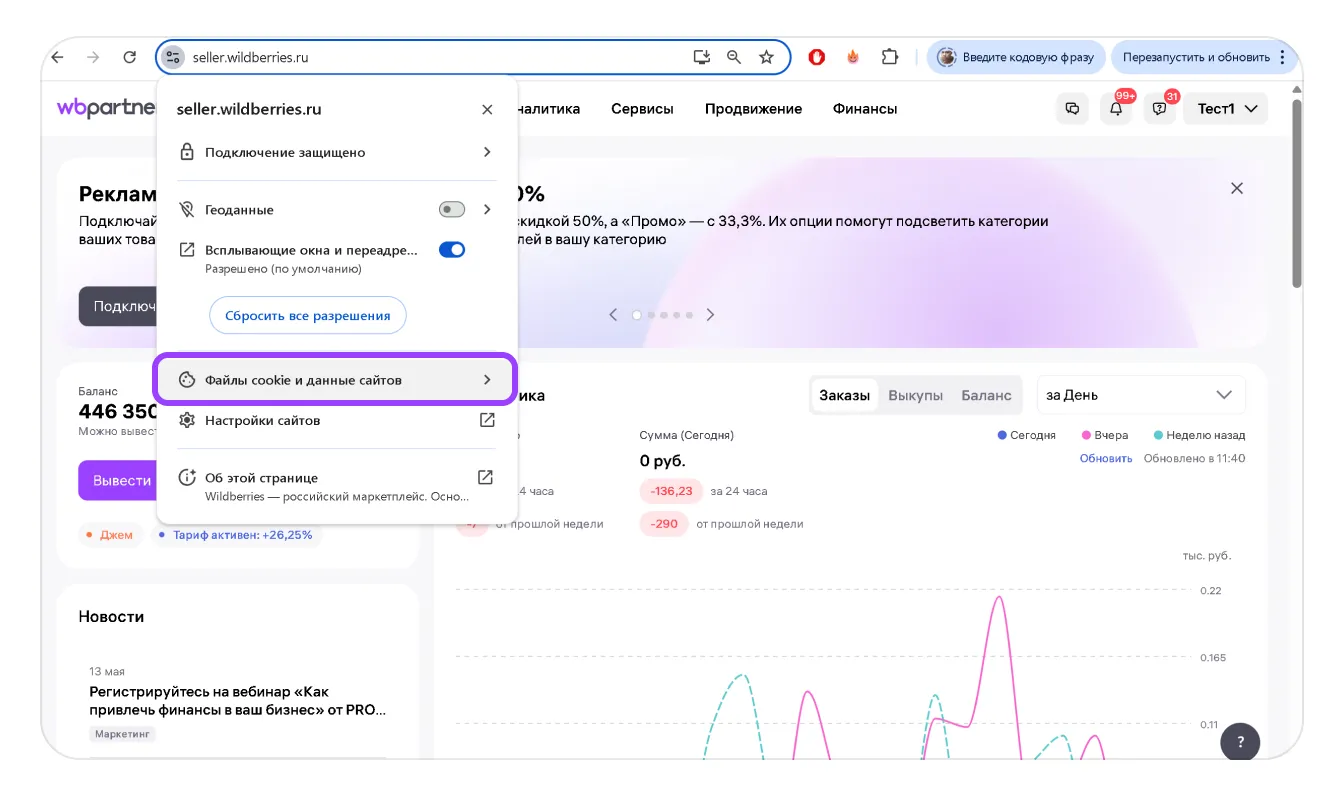Open the browser extensions puzzle icon
1344x796 pixels.
pos(889,57)
